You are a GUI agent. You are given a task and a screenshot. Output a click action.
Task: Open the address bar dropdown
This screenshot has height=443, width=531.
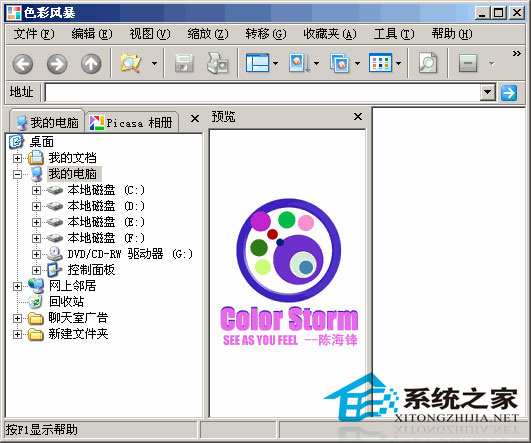point(488,92)
